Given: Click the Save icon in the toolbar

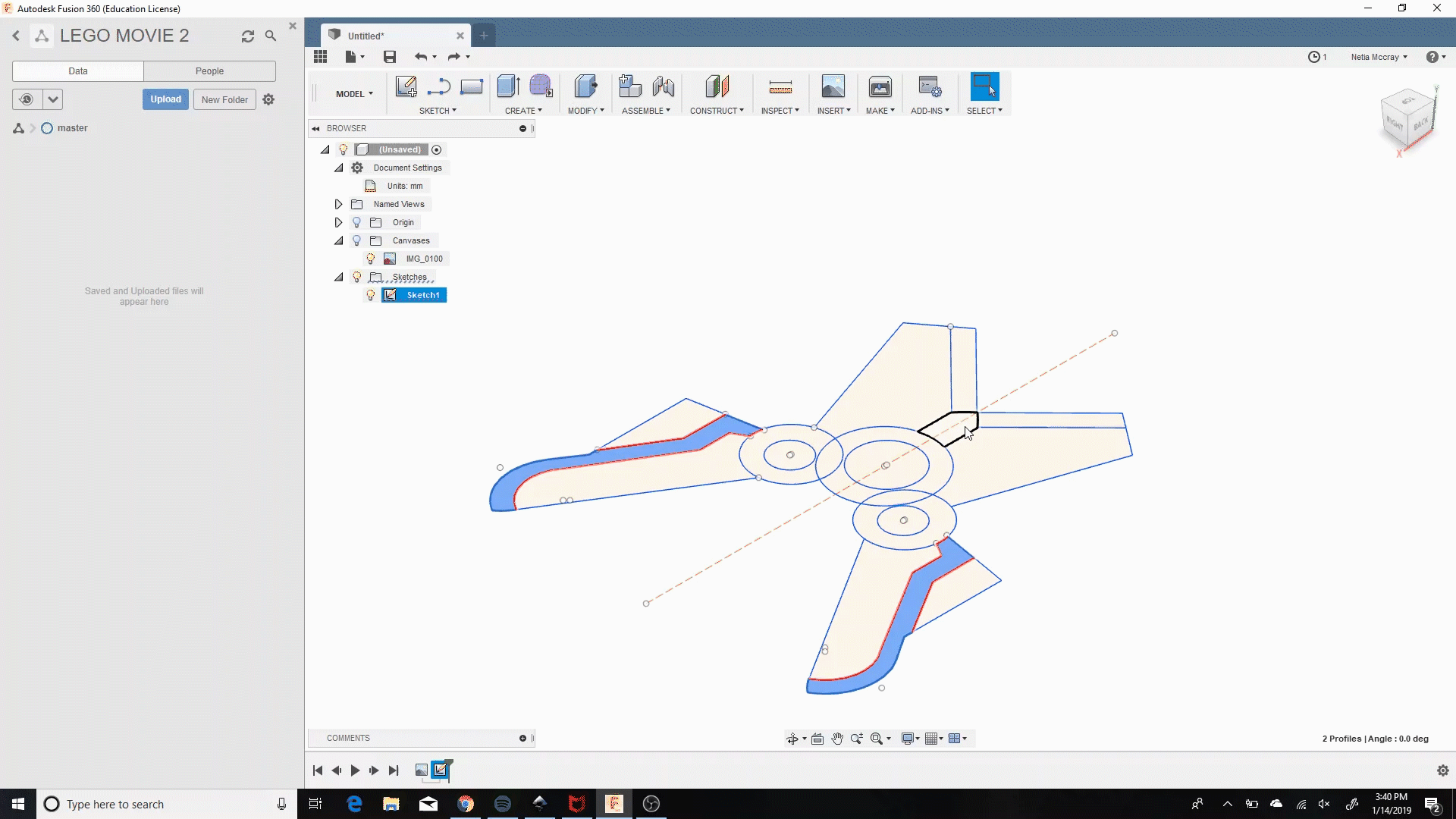Looking at the screenshot, I should pyautogui.click(x=390, y=57).
